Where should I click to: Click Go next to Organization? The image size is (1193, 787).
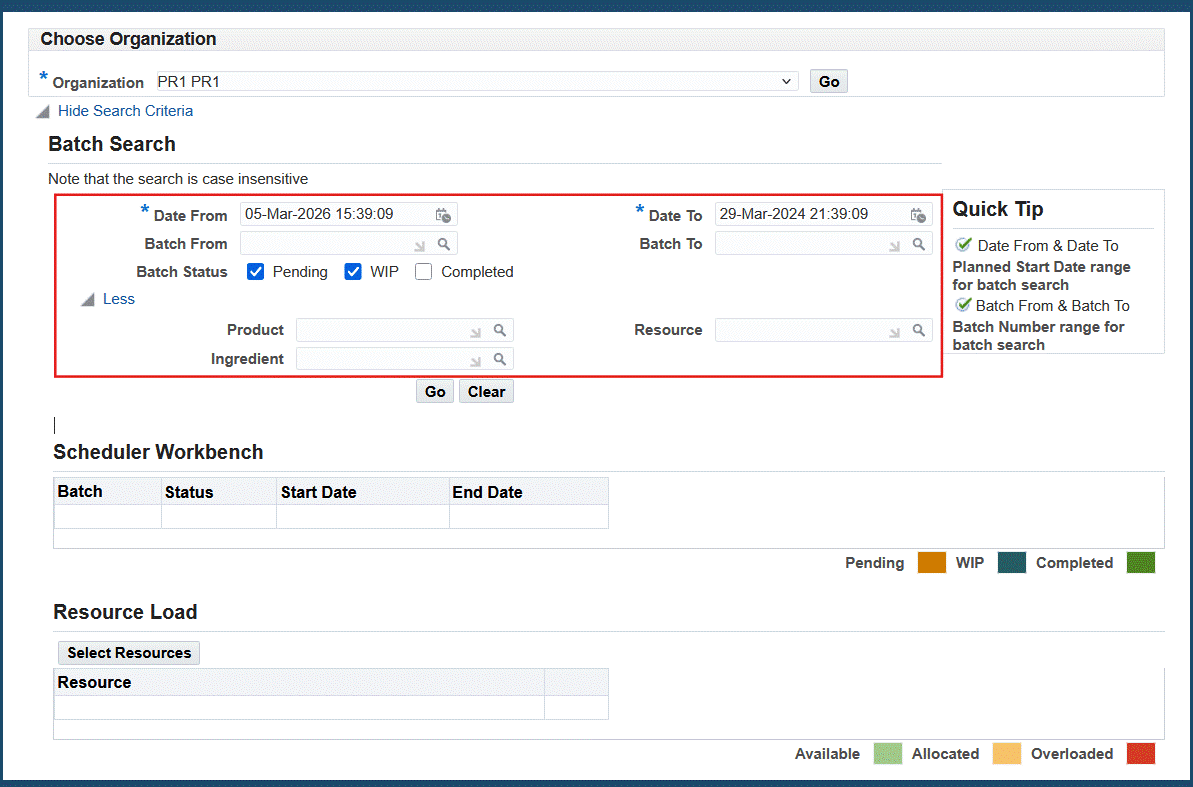[829, 81]
